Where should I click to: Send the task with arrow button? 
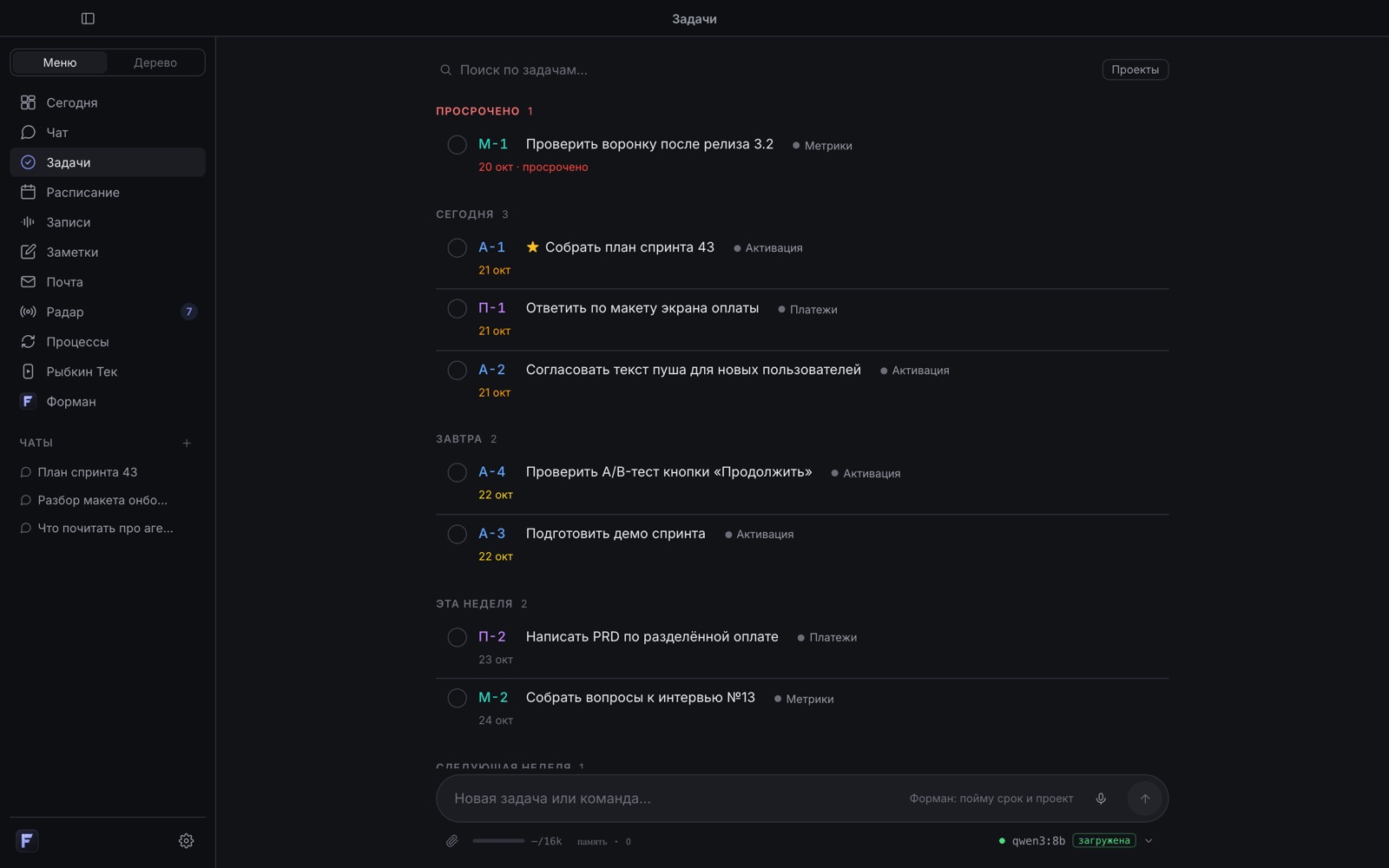1145,799
